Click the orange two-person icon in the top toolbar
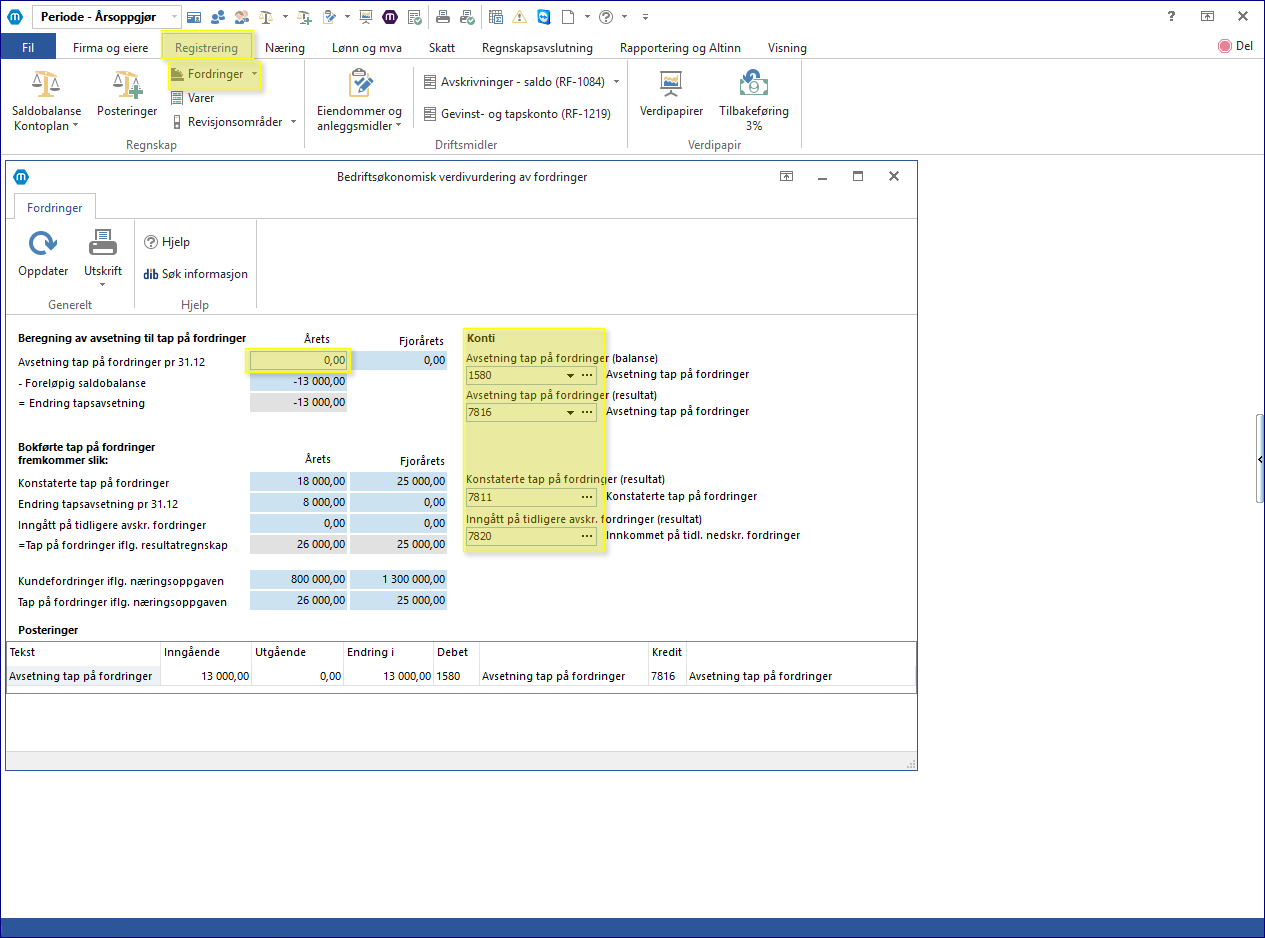Viewport: 1265px width, 938px height. point(241,17)
